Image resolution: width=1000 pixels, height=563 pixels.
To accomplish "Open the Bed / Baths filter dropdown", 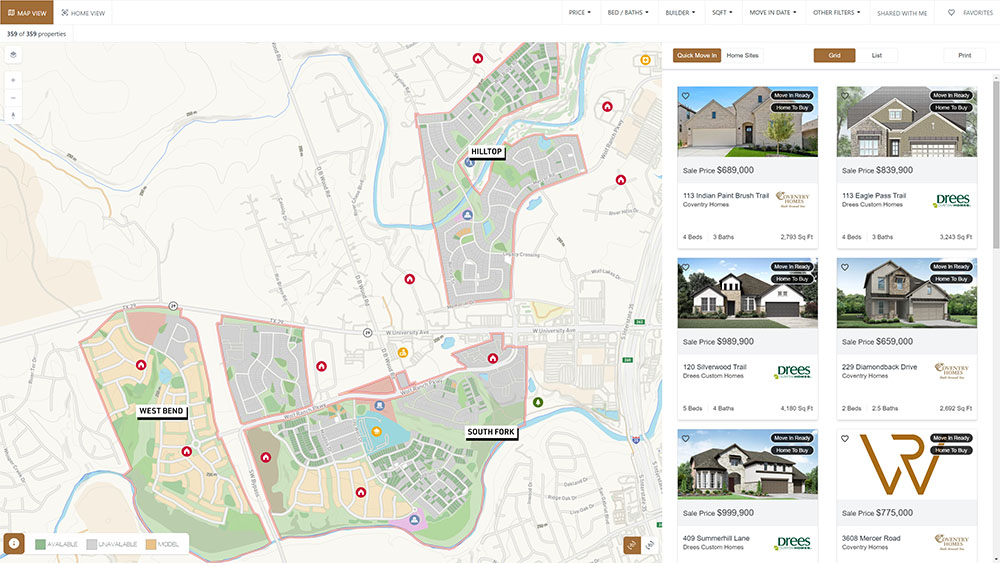I will point(628,13).
